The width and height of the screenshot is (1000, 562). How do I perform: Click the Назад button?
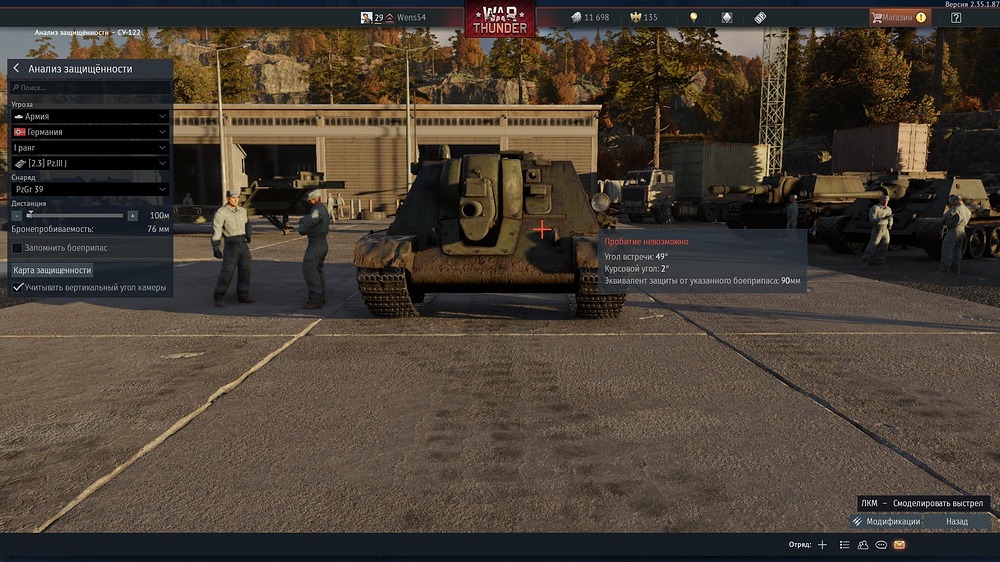[957, 521]
